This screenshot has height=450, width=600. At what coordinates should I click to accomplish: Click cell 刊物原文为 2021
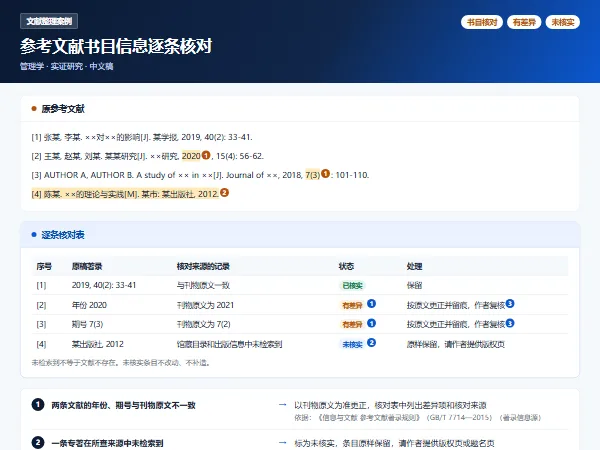pyautogui.click(x=205, y=305)
